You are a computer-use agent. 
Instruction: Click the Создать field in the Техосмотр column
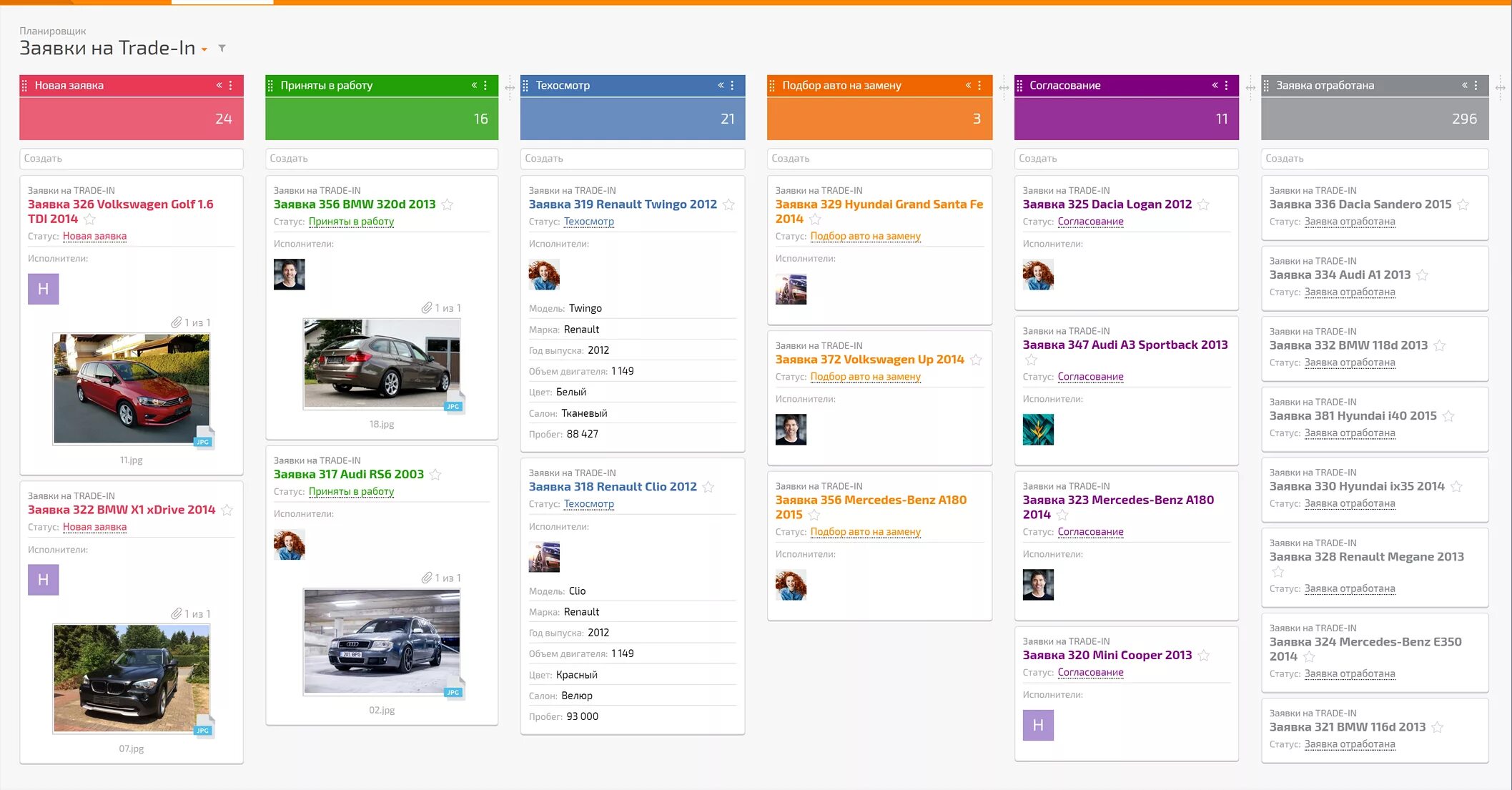coord(632,159)
